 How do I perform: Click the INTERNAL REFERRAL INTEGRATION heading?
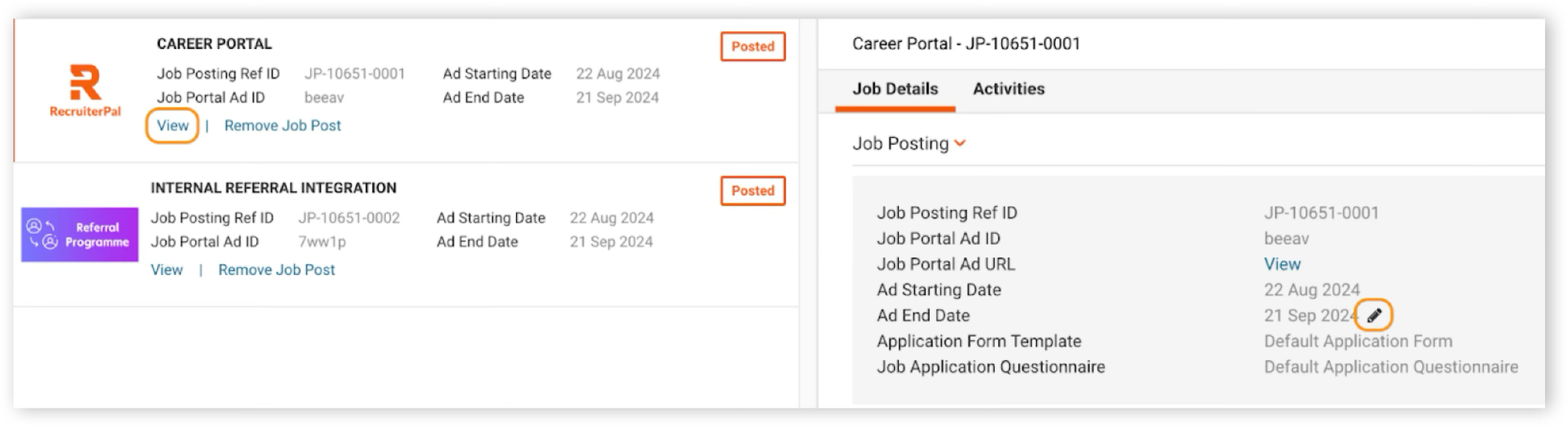273,188
